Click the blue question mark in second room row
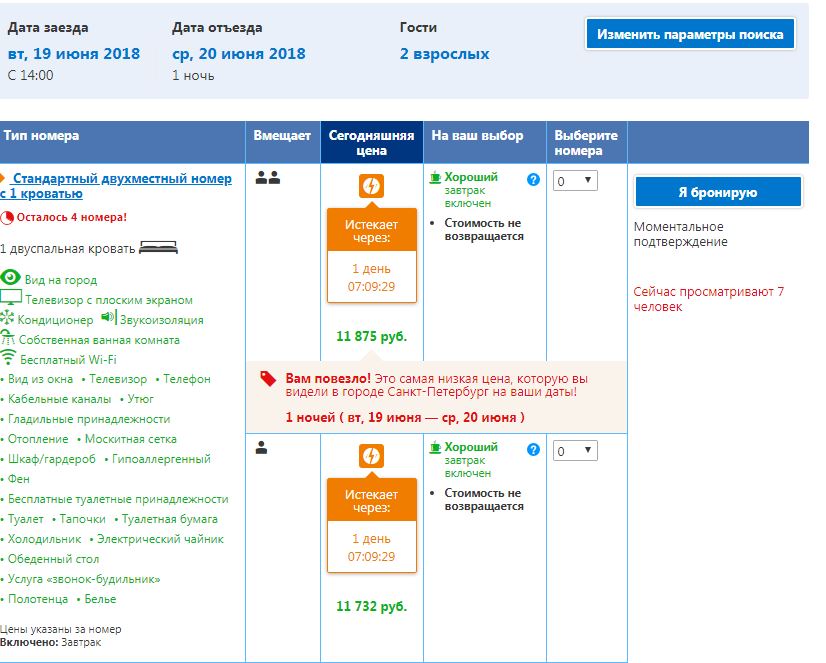The image size is (826, 663). [x=533, y=450]
